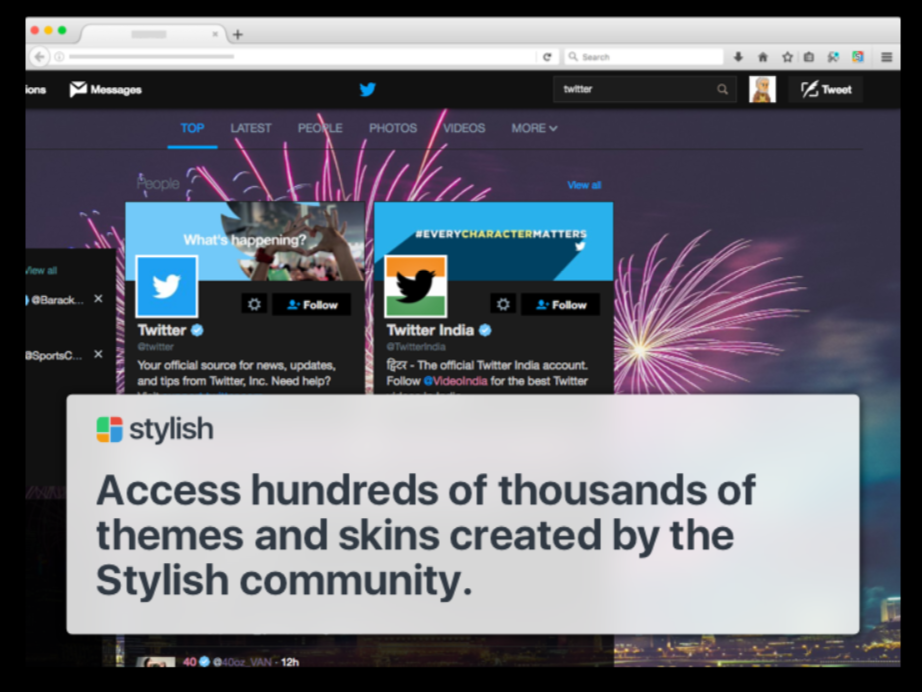Image resolution: width=922 pixels, height=692 pixels.
Task: Click View all beside People heading
Action: tap(584, 185)
